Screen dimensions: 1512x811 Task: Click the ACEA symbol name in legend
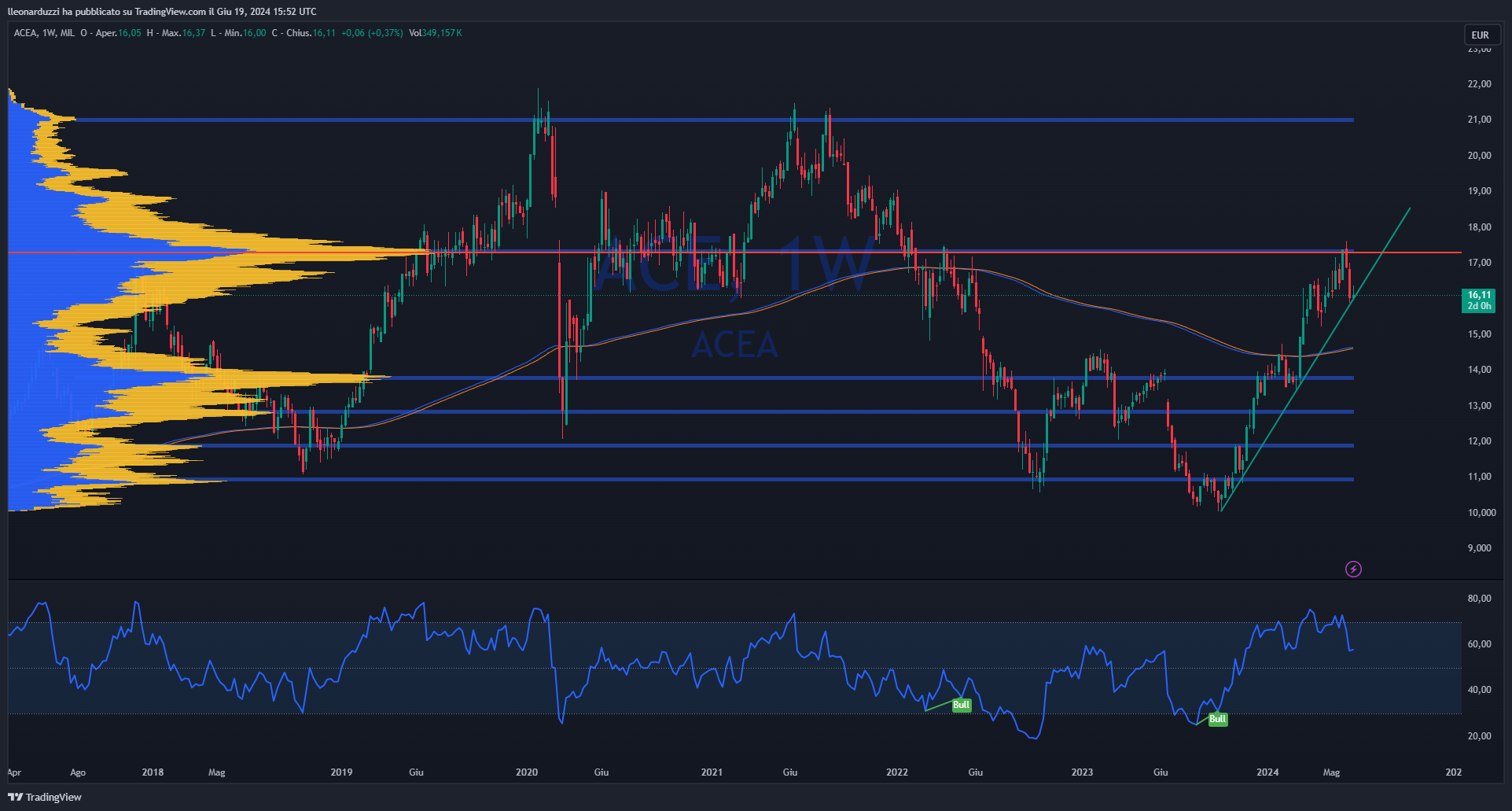25,33
